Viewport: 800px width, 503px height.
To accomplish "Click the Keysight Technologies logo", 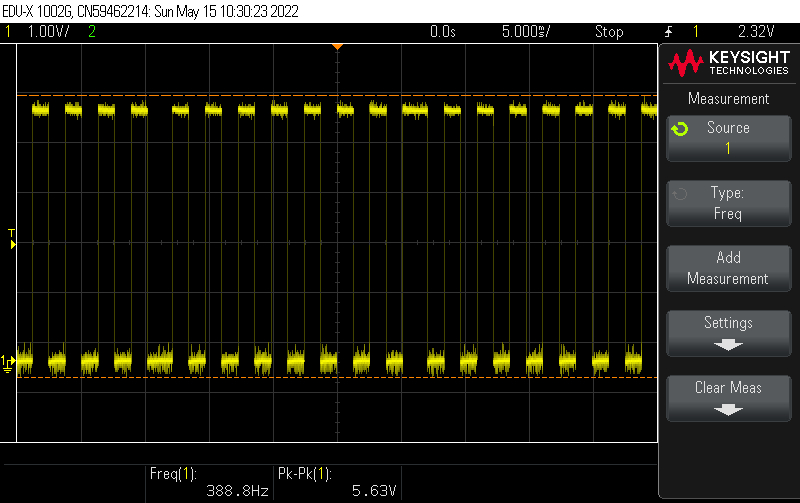I will [x=727, y=64].
